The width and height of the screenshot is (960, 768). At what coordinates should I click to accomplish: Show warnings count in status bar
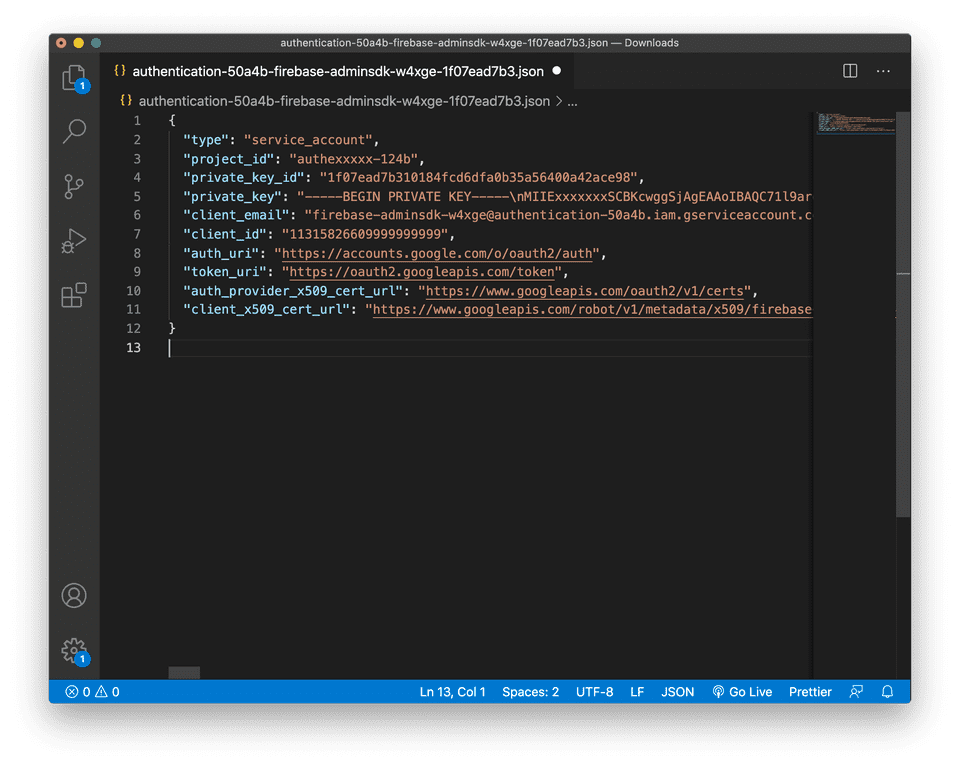(x=107, y=691)
